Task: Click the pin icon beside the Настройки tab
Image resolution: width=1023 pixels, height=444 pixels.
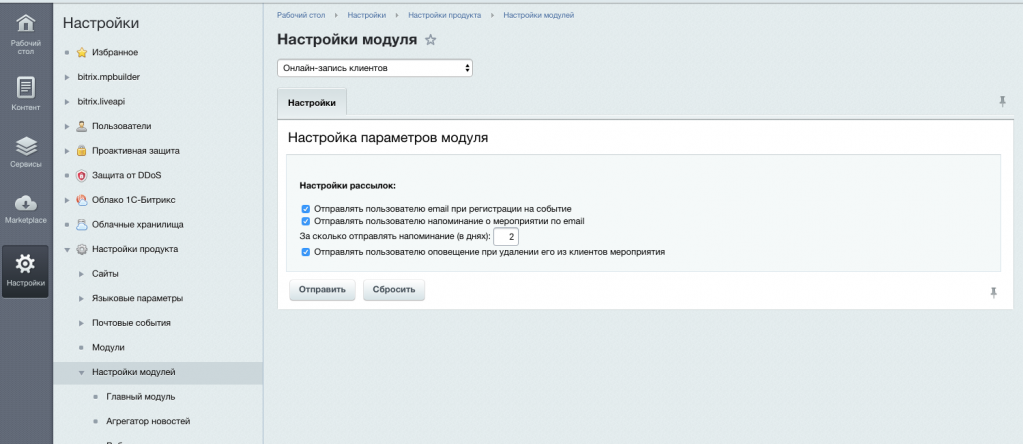Action: click(x=1002, y=102)
